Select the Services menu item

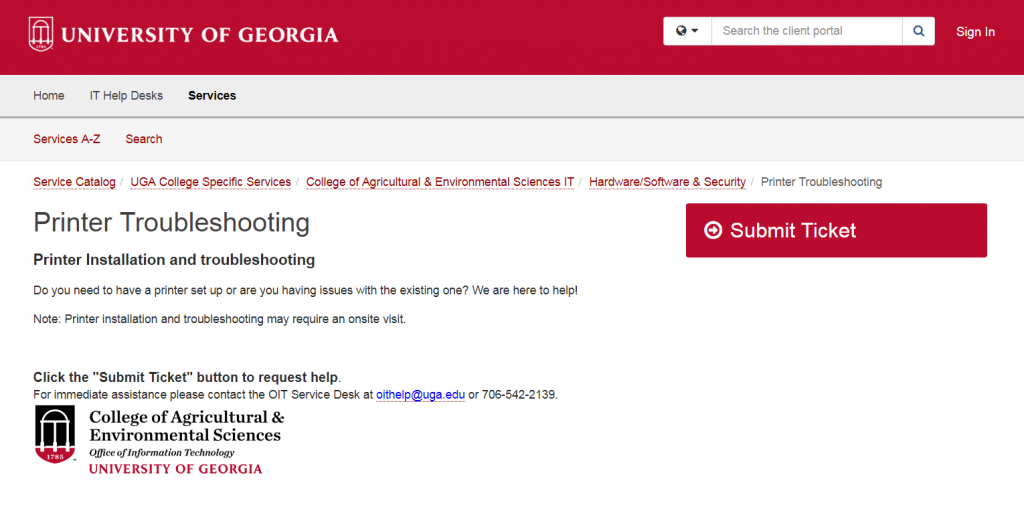212,95
